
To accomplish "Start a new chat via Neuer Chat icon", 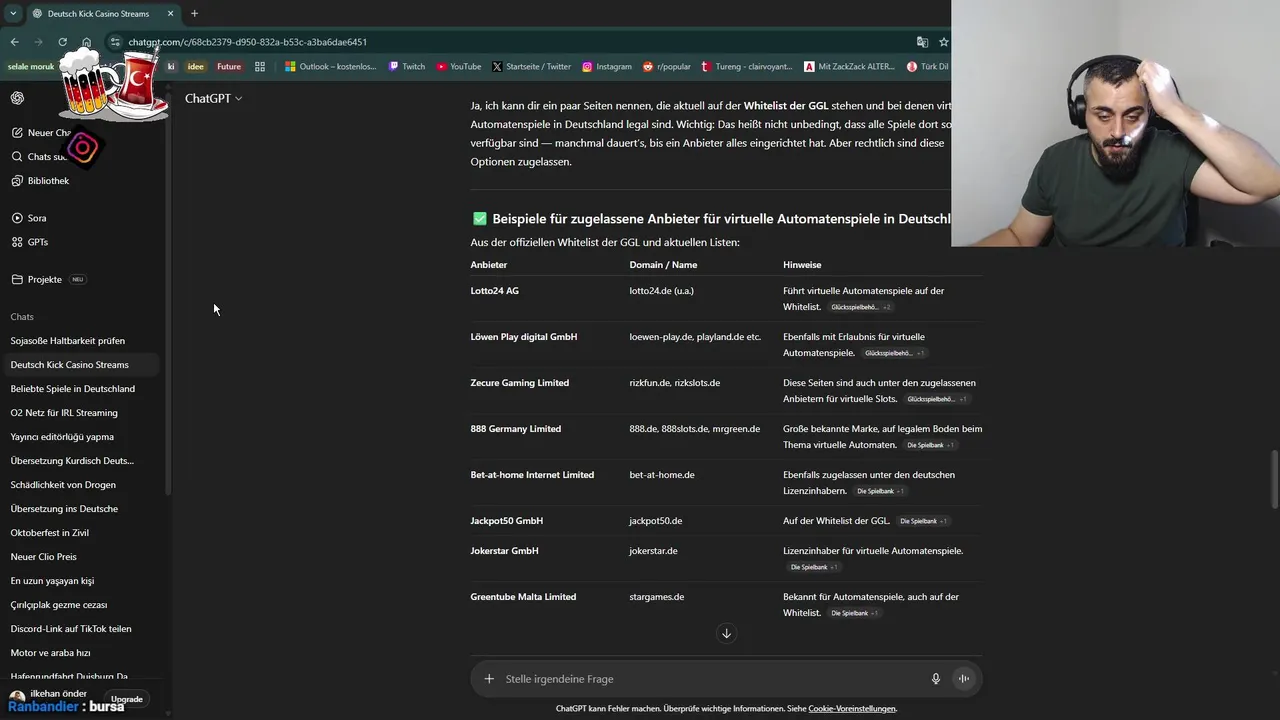I will point(17,133).
